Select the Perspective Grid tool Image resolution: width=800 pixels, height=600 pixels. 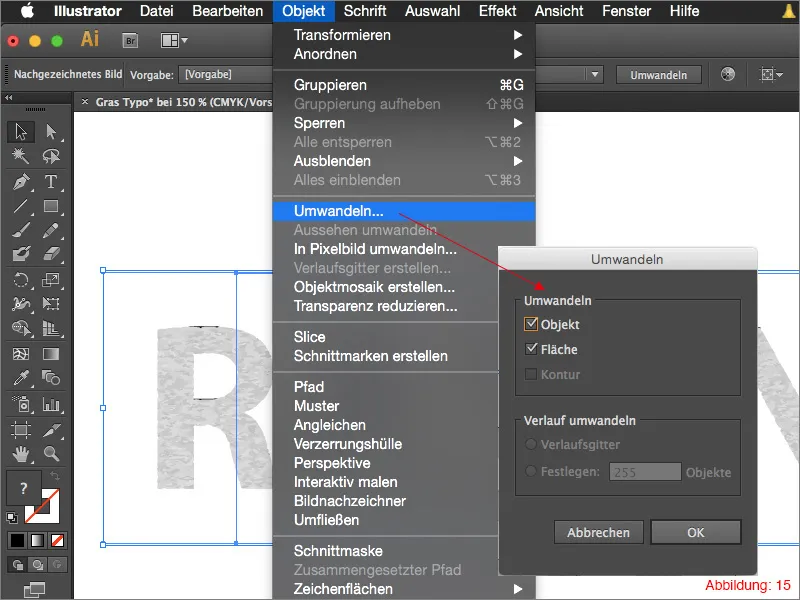[x=51, y=328]
